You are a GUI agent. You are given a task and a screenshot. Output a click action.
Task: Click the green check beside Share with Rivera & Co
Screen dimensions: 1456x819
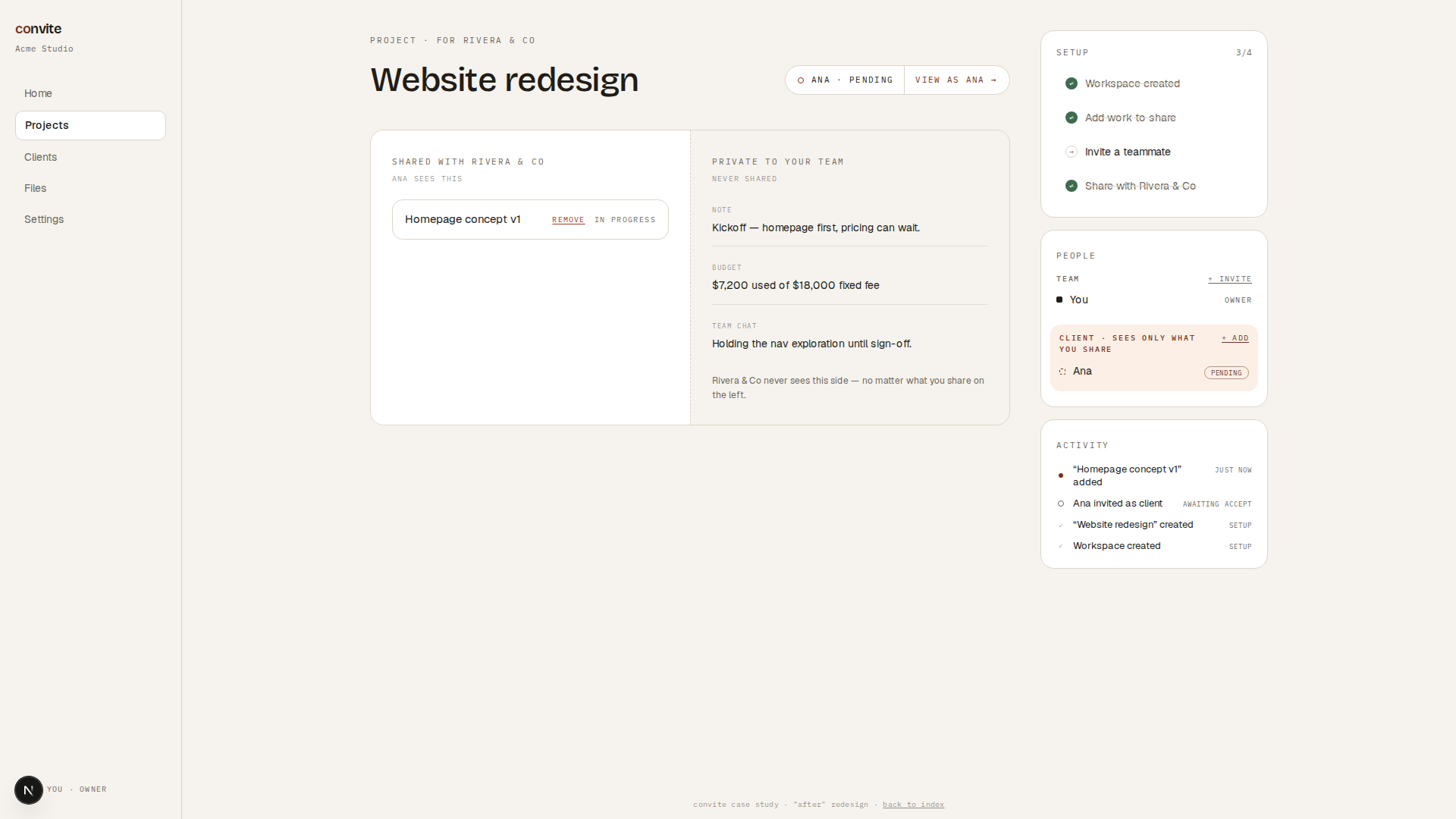coord(1072,186)
